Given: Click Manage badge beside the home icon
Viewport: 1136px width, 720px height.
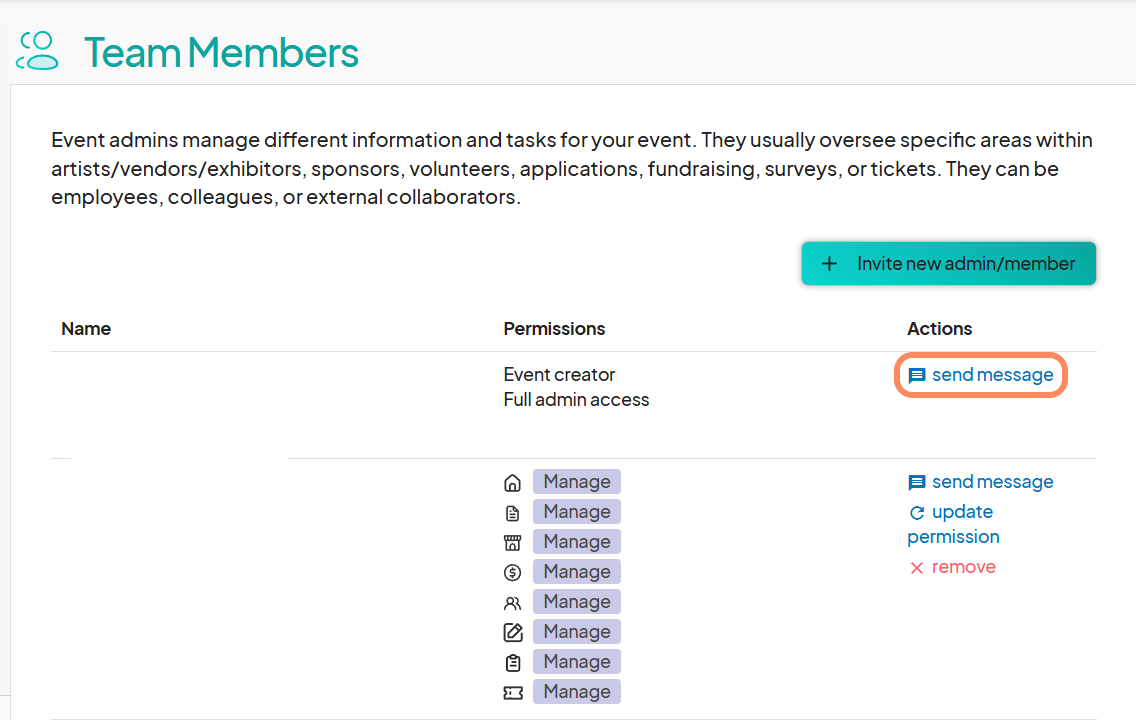Looking at the screenshot, I should (x=577, y=482).
